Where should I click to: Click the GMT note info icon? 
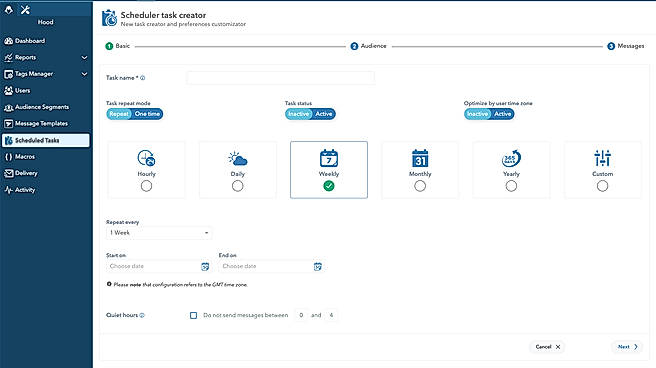pyautogui.click(x=109, y=284)
